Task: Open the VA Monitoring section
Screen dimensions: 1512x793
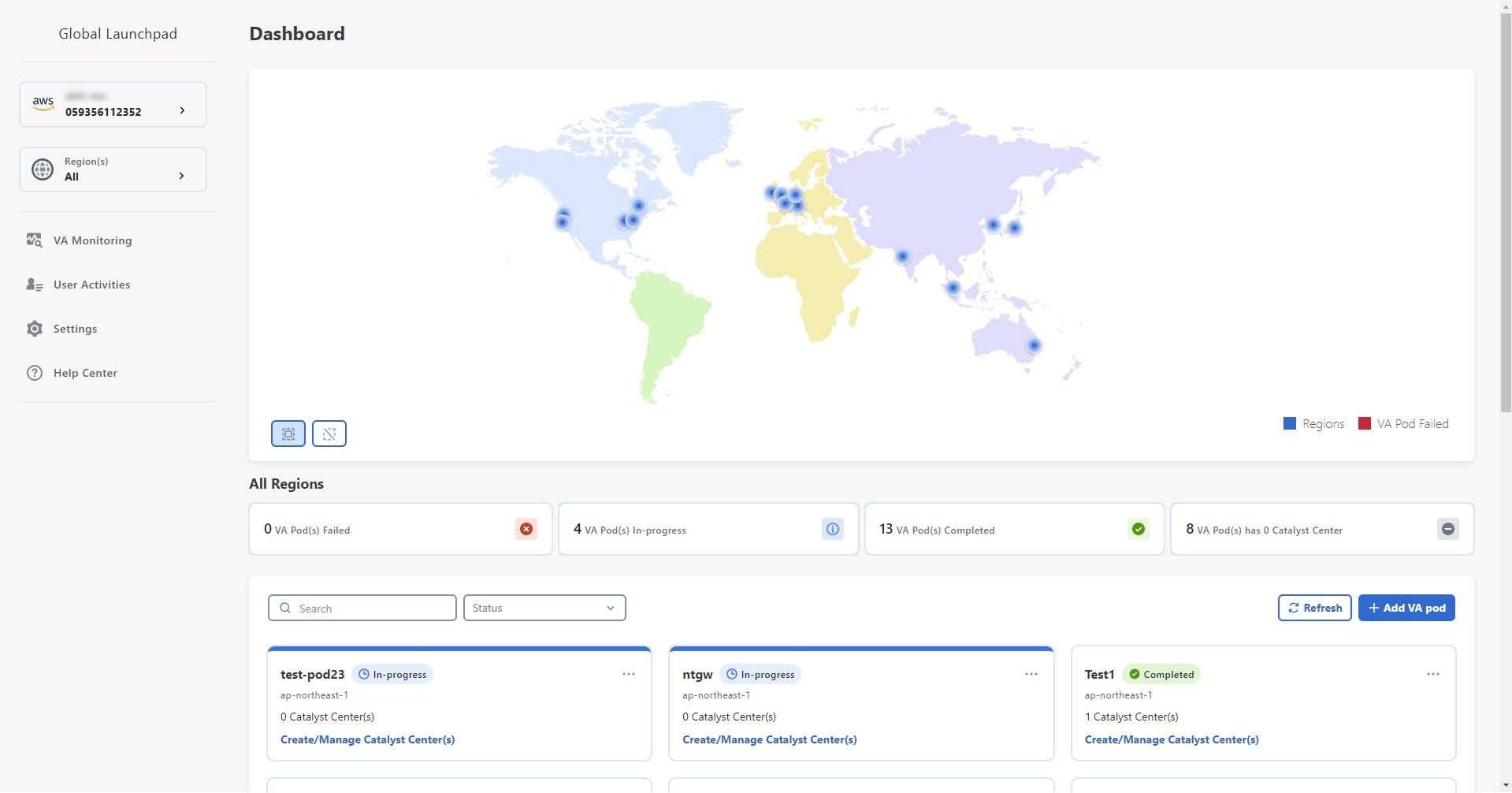Action: coord(92,240)
